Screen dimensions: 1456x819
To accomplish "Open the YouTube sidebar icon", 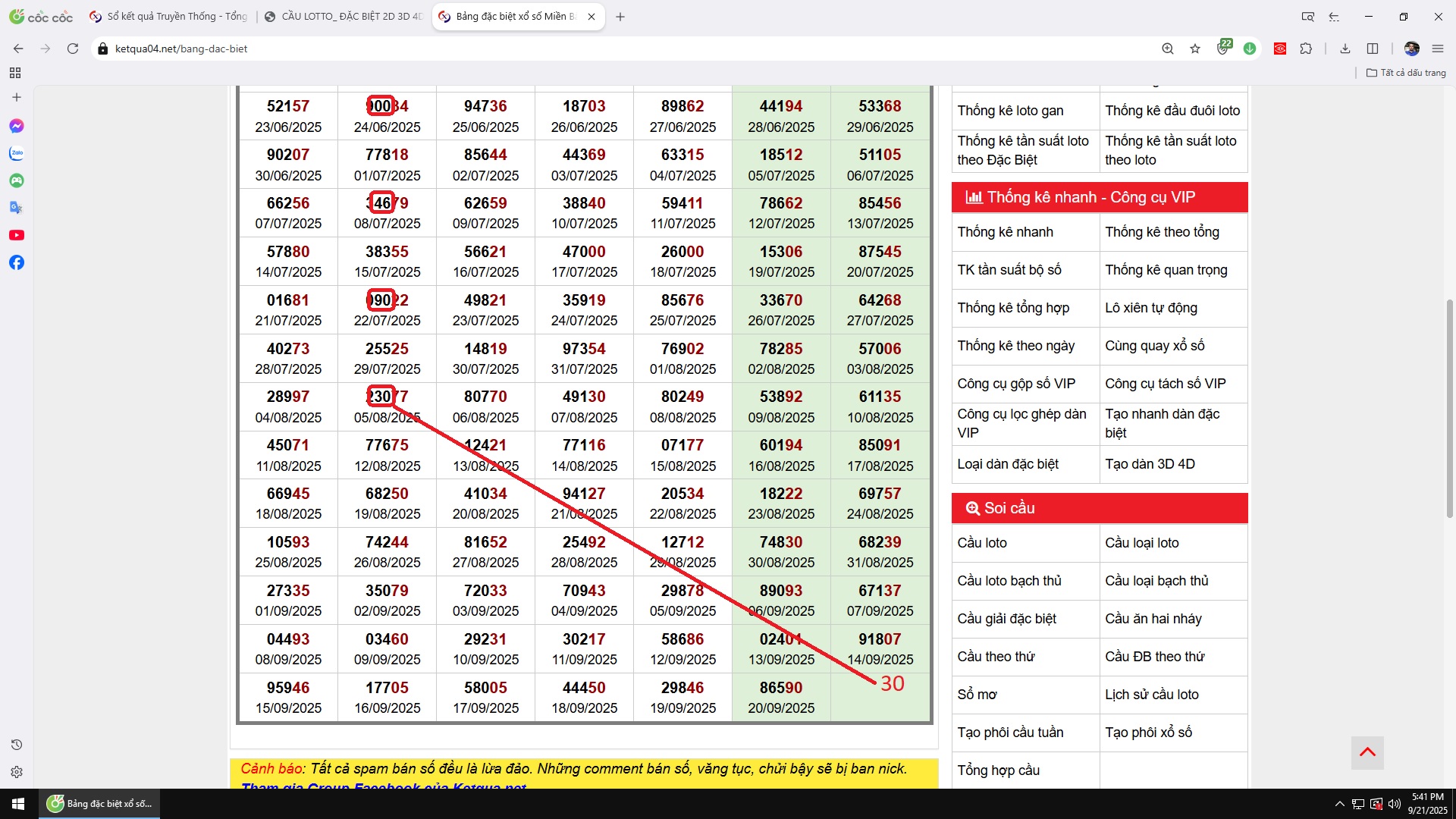I will pos(17,235).
